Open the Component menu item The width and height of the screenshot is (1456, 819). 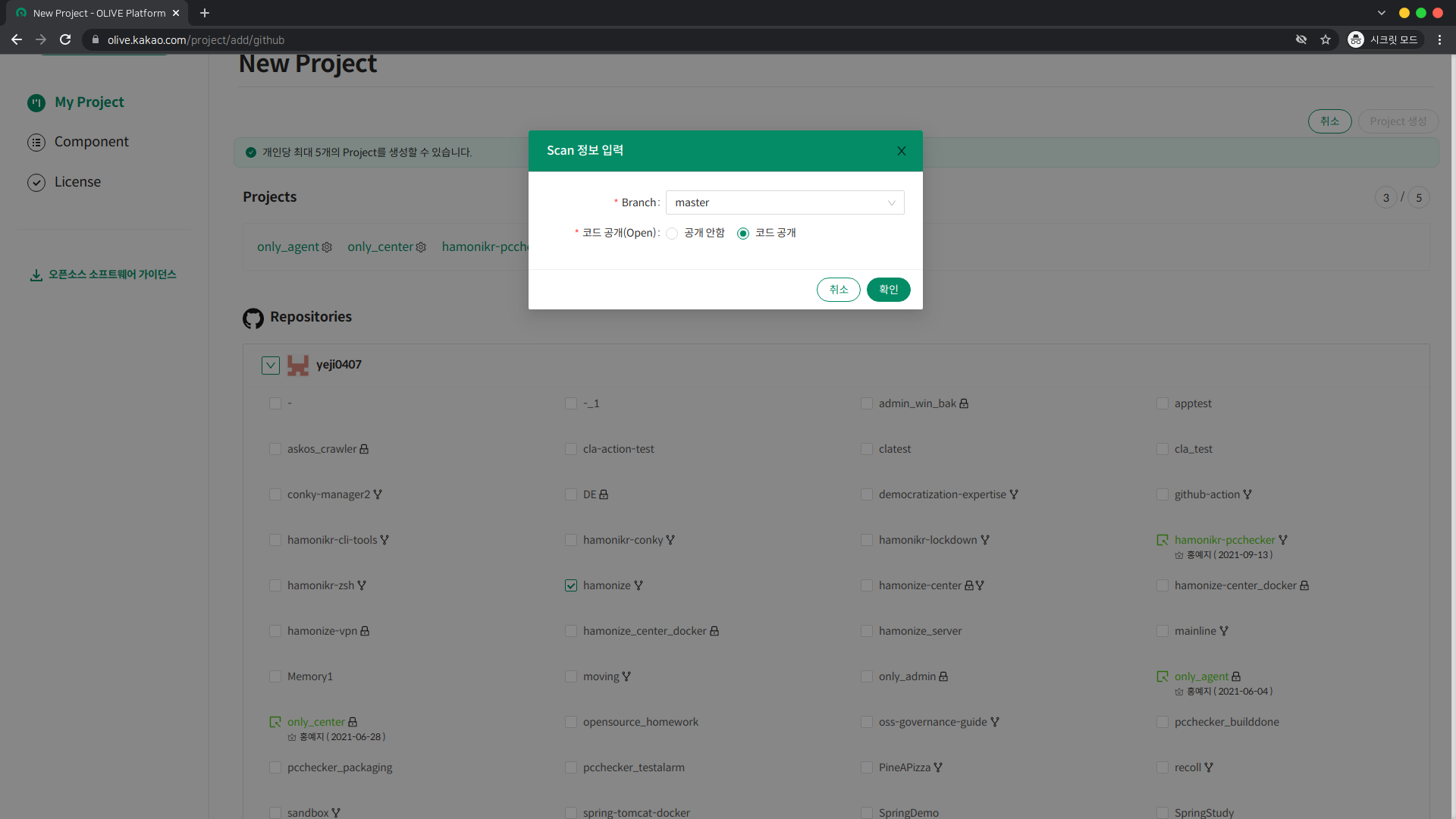click(91, 142)
